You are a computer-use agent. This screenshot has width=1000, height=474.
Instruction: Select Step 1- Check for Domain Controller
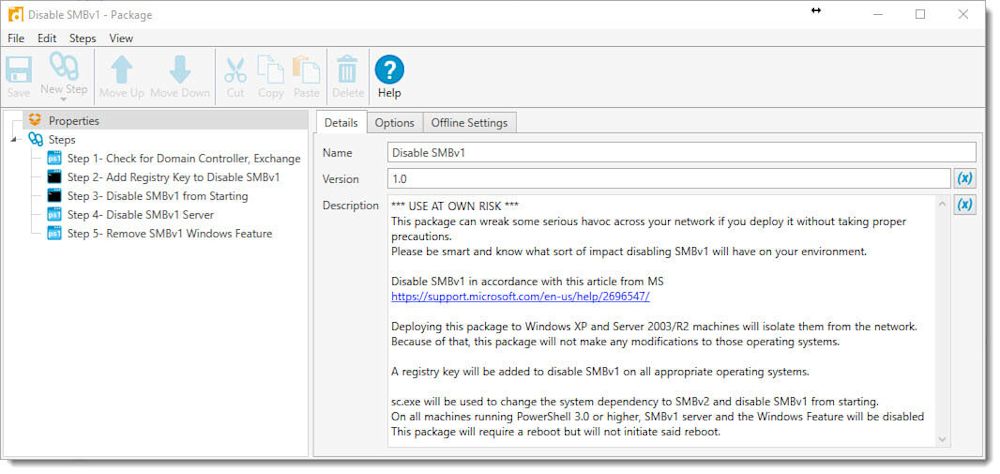tap(184, 158)
